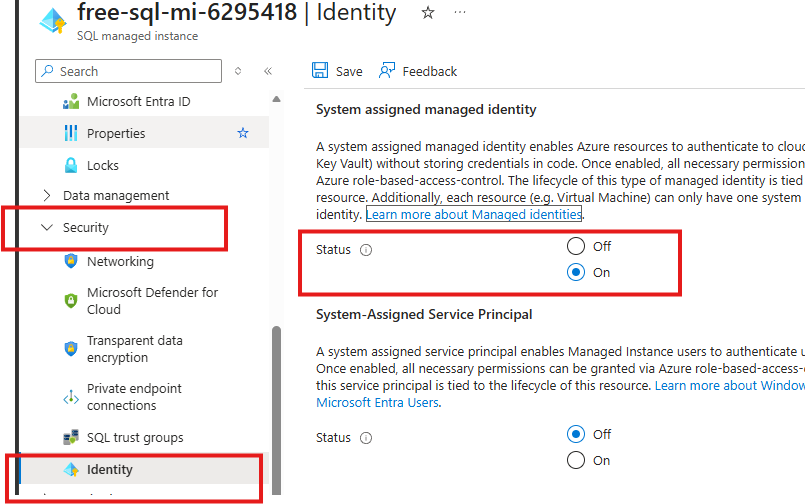Click the sidebar scroll up arrow
Viewport: 805px width, 504px height.
[276, 99]
